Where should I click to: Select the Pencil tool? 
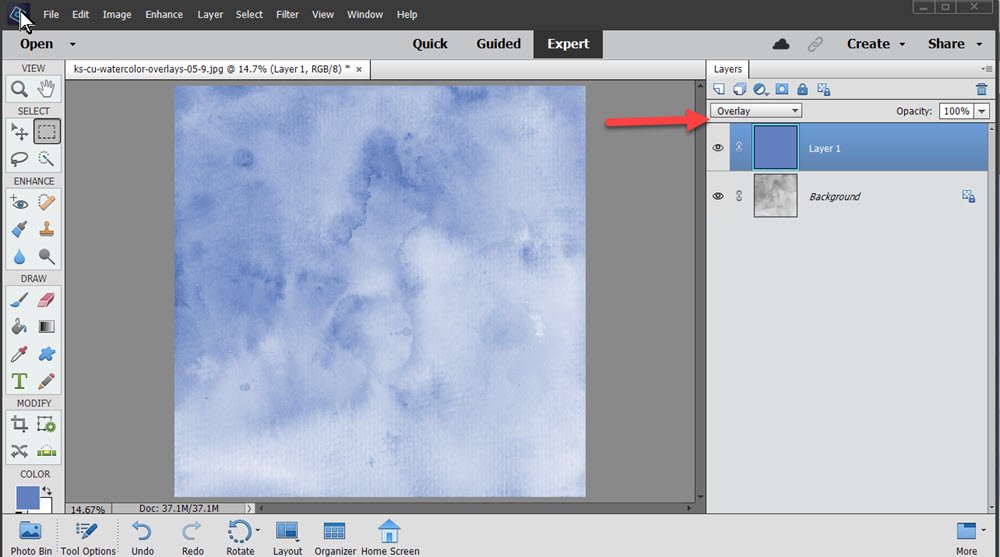click(47, 381)
